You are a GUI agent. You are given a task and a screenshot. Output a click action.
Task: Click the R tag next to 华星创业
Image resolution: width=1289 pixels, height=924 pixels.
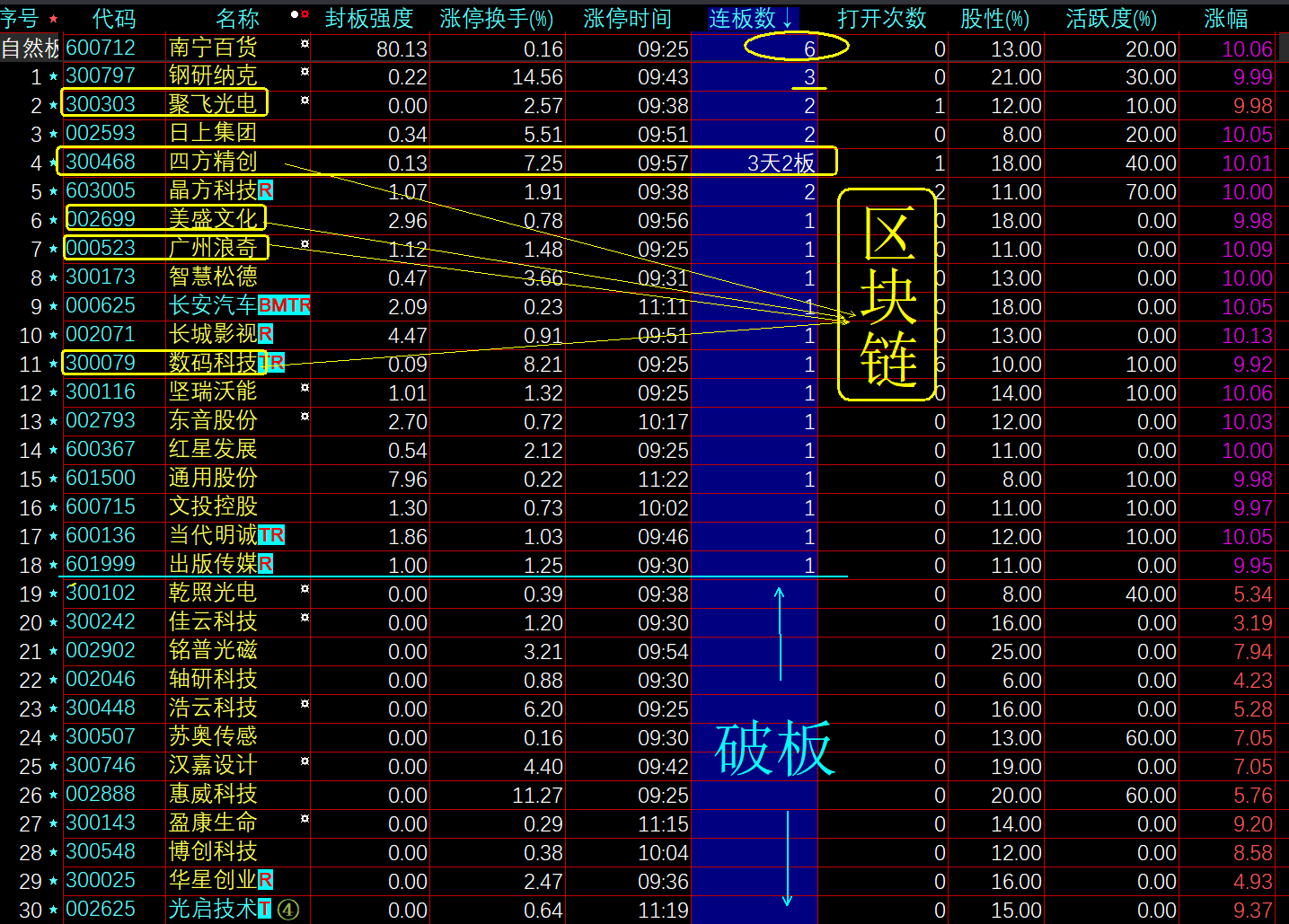tap(265, 880)
